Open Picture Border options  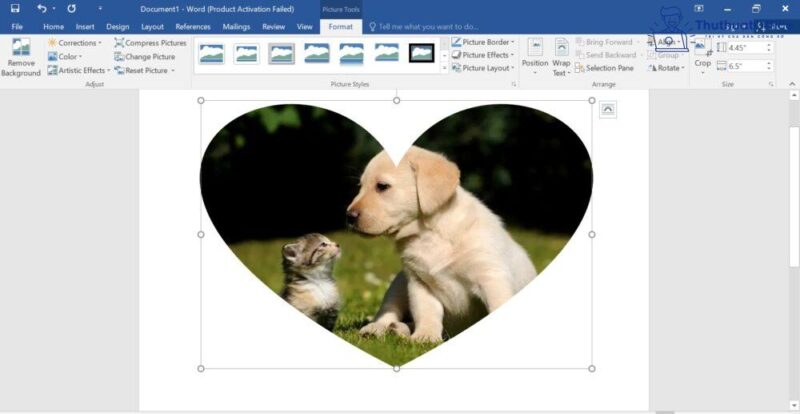click(483, 42)
